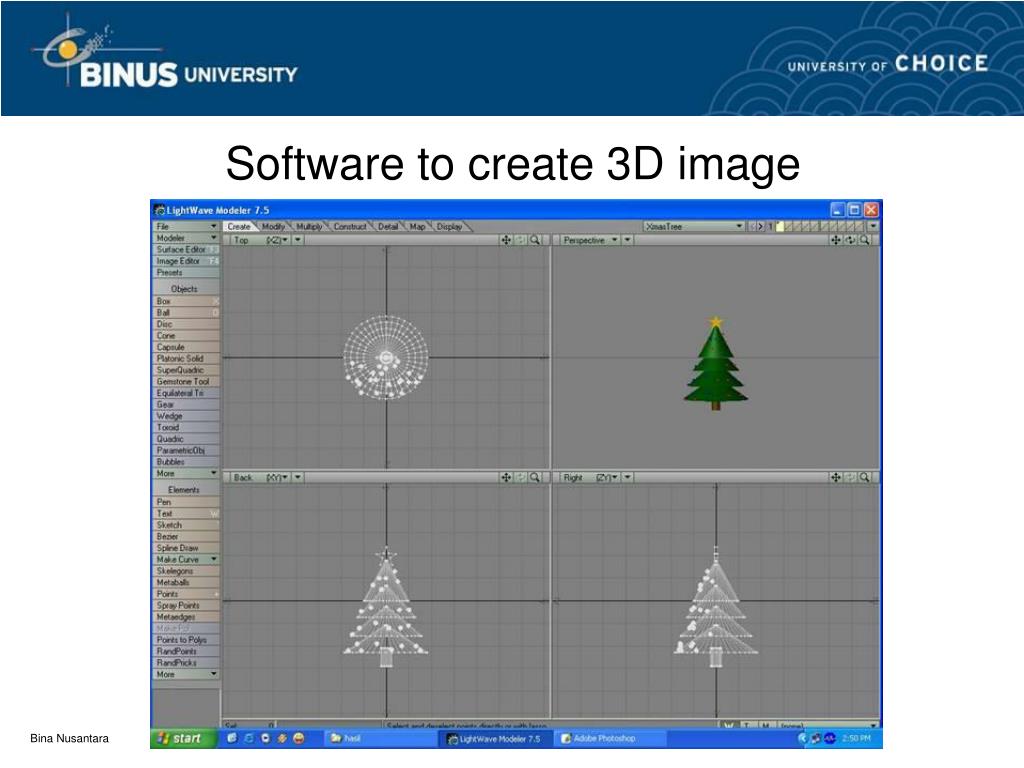Open the XmasTree object dropdown
The image size is (1024, 768).
click(x=694, y=227)
